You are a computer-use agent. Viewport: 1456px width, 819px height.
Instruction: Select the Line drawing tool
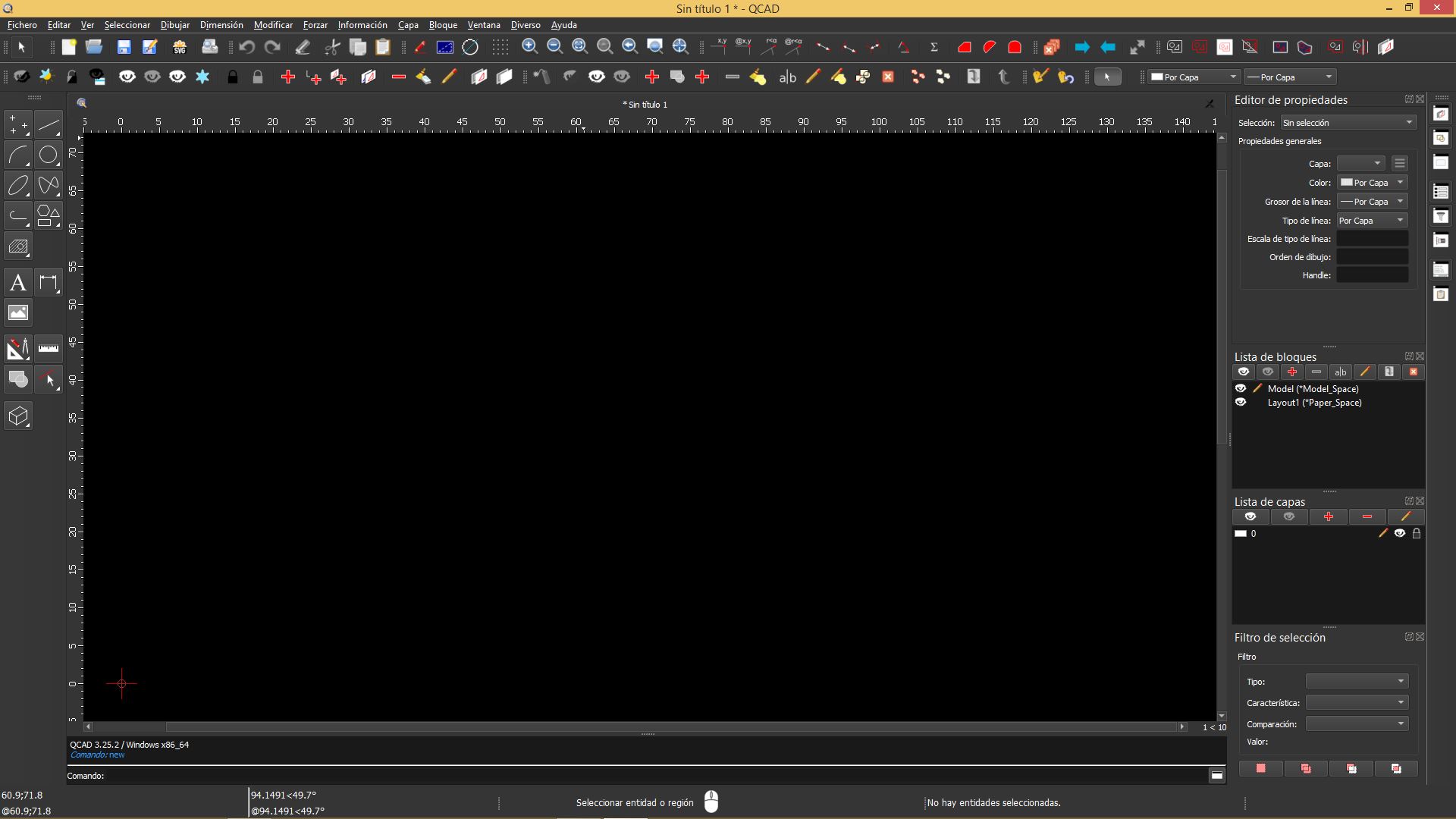point(49,125)
